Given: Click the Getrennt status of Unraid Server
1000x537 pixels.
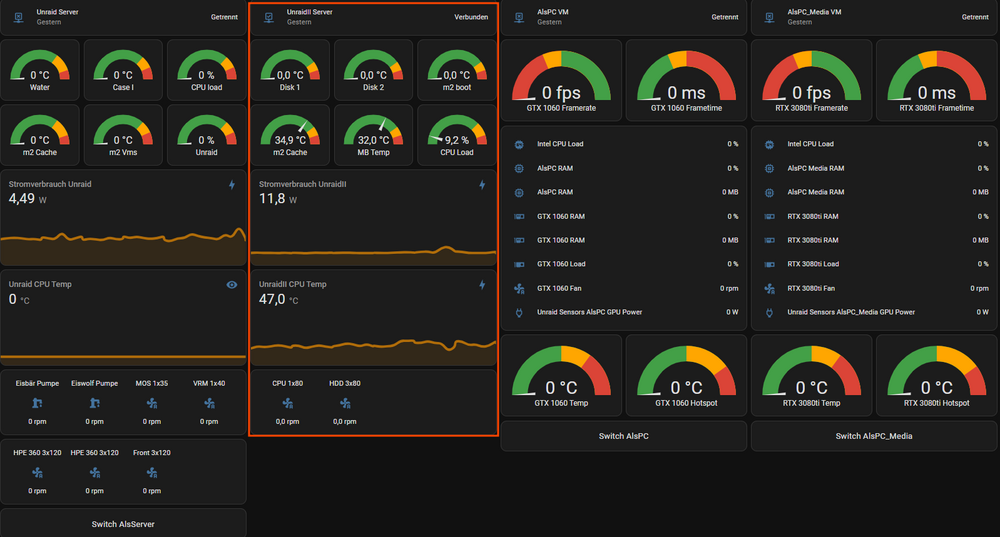Looking at the screenshot, I should pos(224,17).
